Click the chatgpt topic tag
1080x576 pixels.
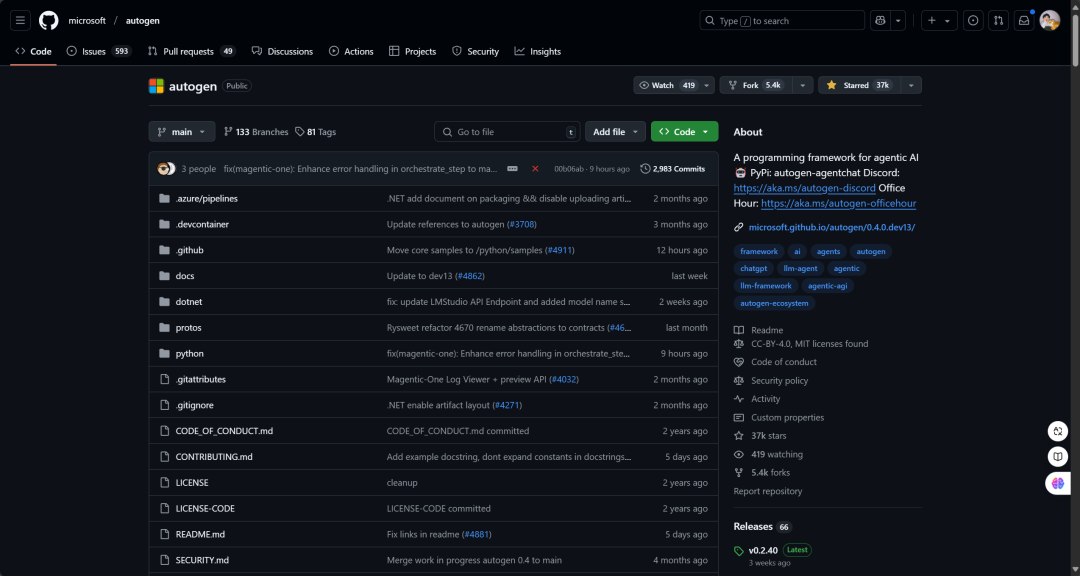point(754,269)
